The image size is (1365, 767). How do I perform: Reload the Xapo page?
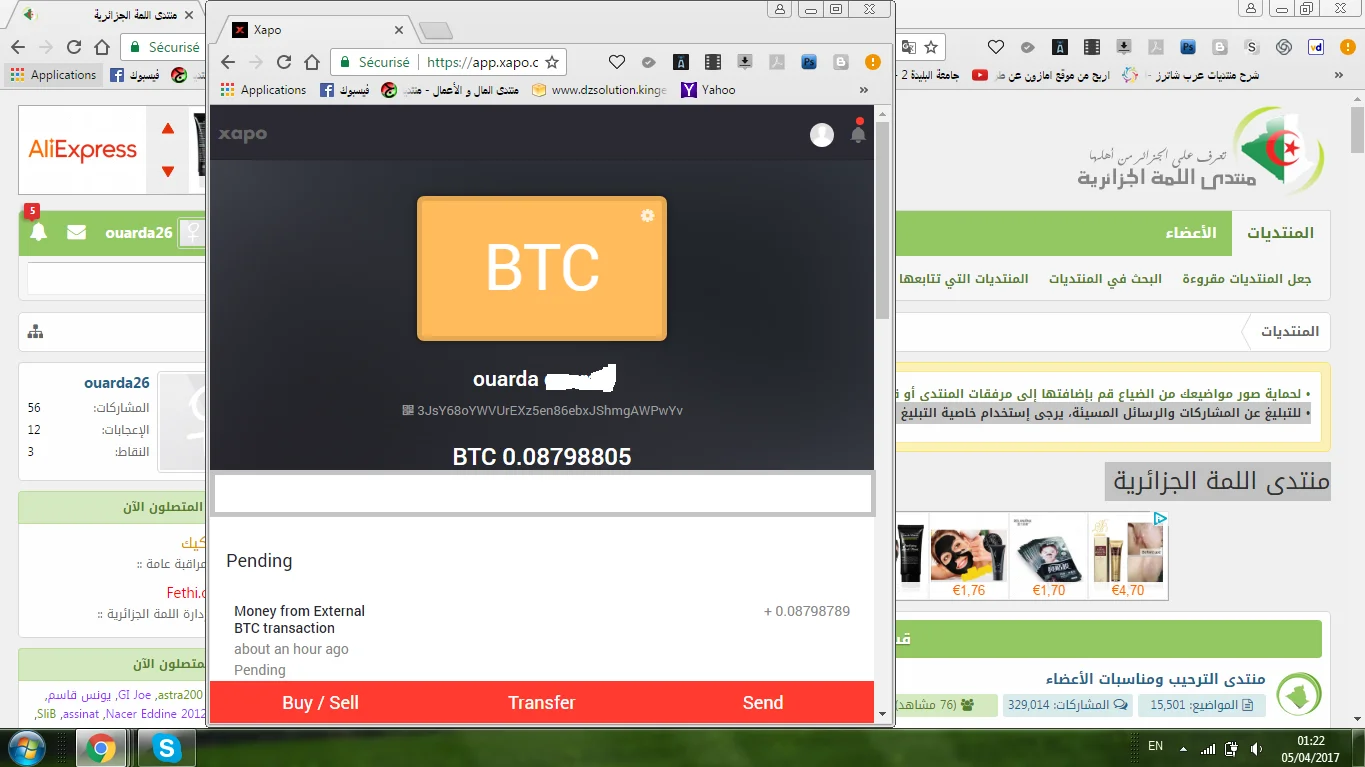284,62
